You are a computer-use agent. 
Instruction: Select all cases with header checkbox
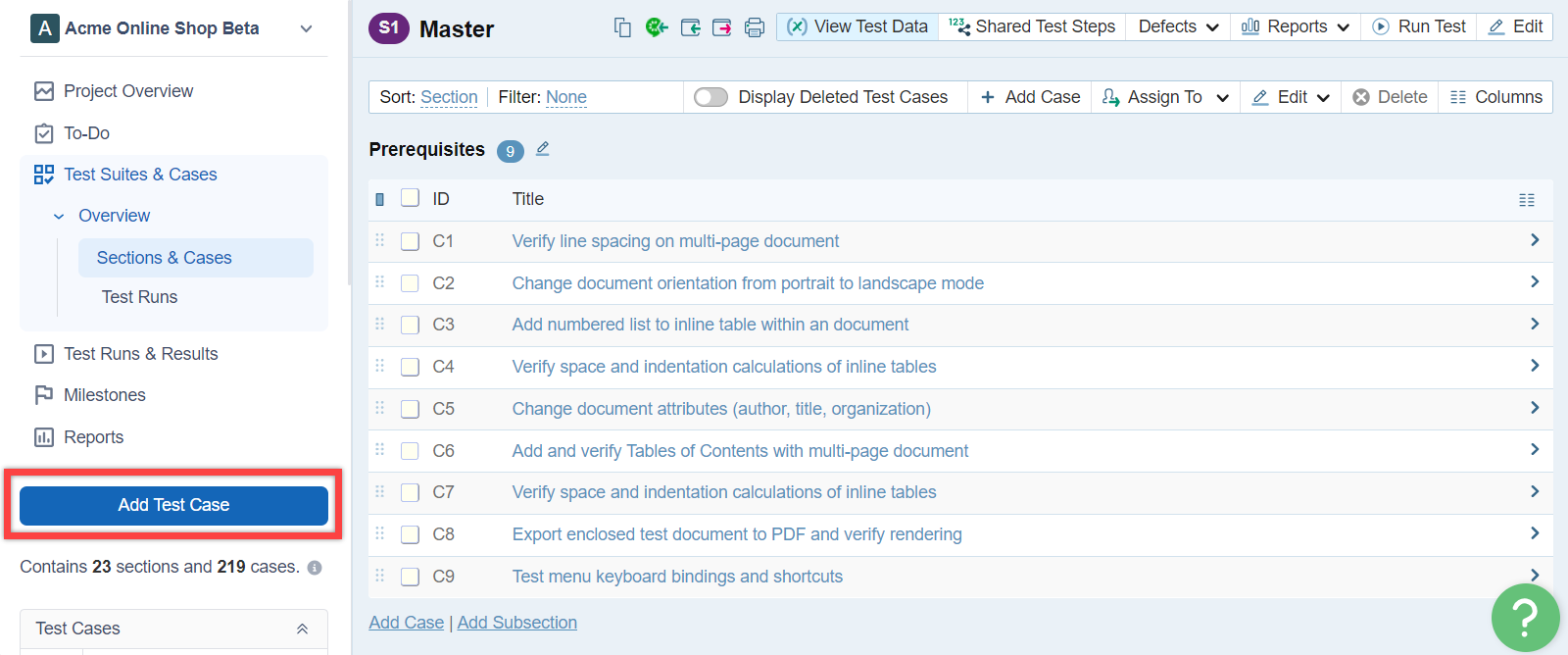(411, 198)
